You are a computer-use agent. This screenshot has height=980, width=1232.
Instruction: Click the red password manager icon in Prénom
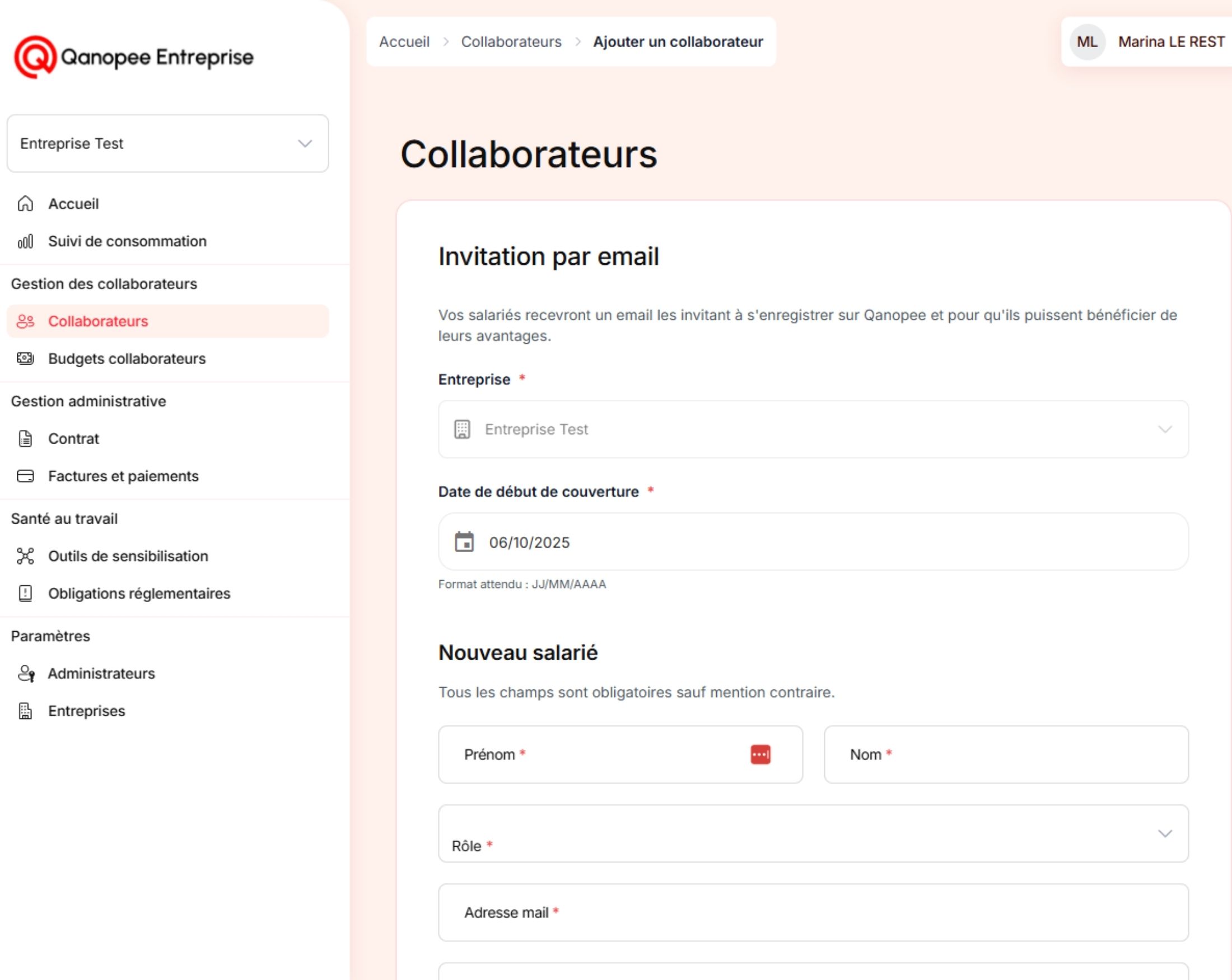(x=760, y=754)
